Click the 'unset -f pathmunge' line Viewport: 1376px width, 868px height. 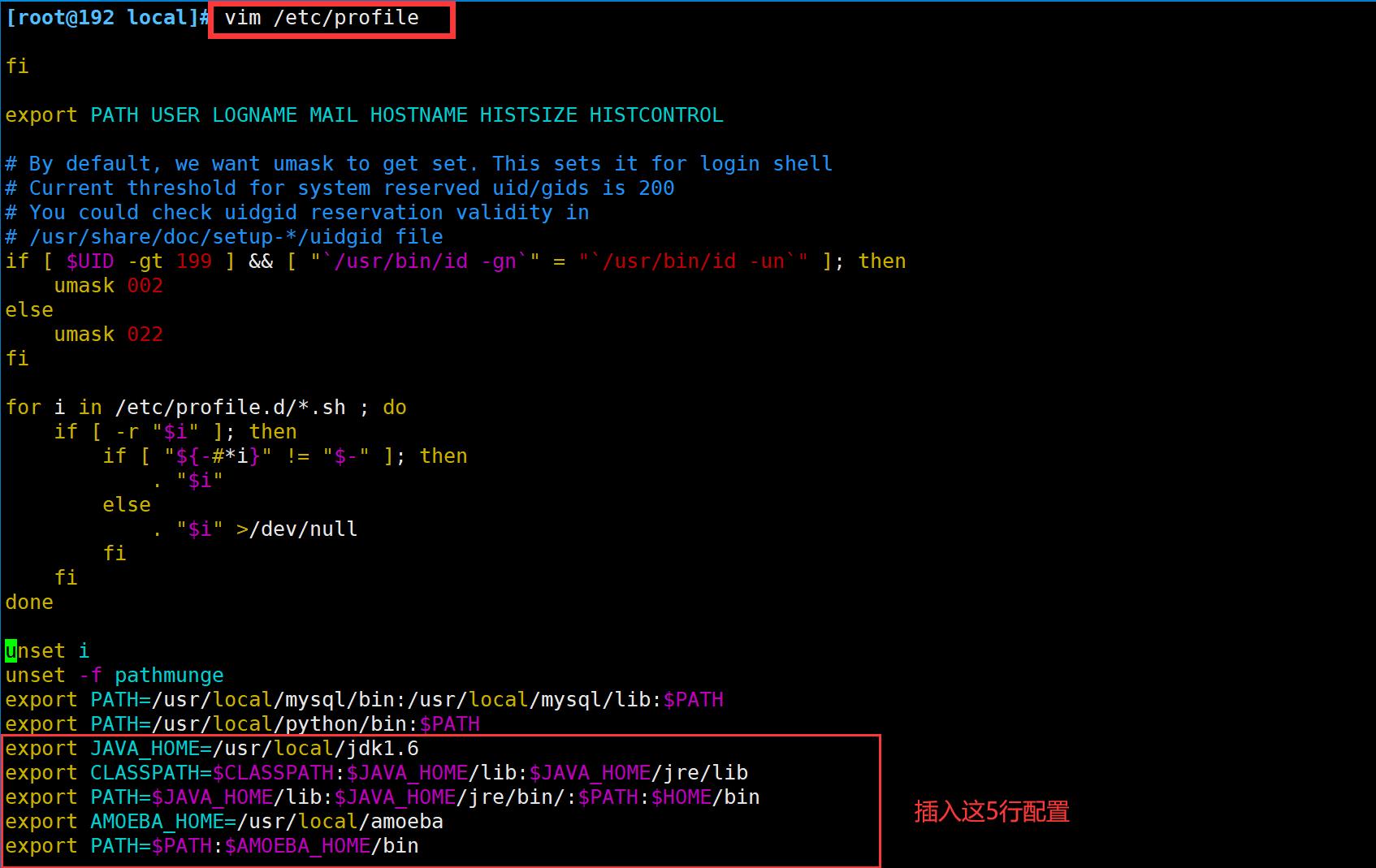pyautogui.click(x=115, y=676)
